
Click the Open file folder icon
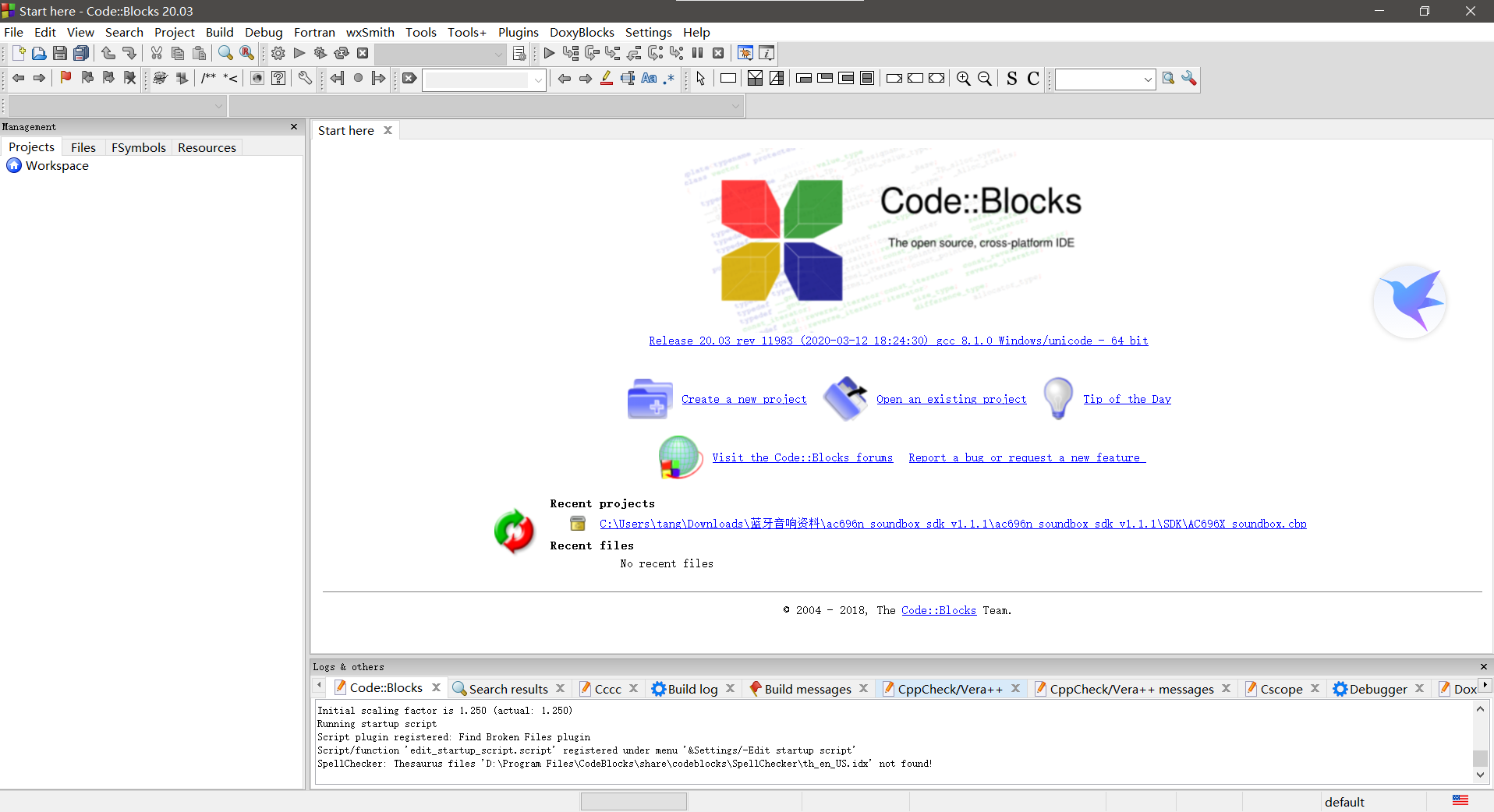click(x=39, y=53)
